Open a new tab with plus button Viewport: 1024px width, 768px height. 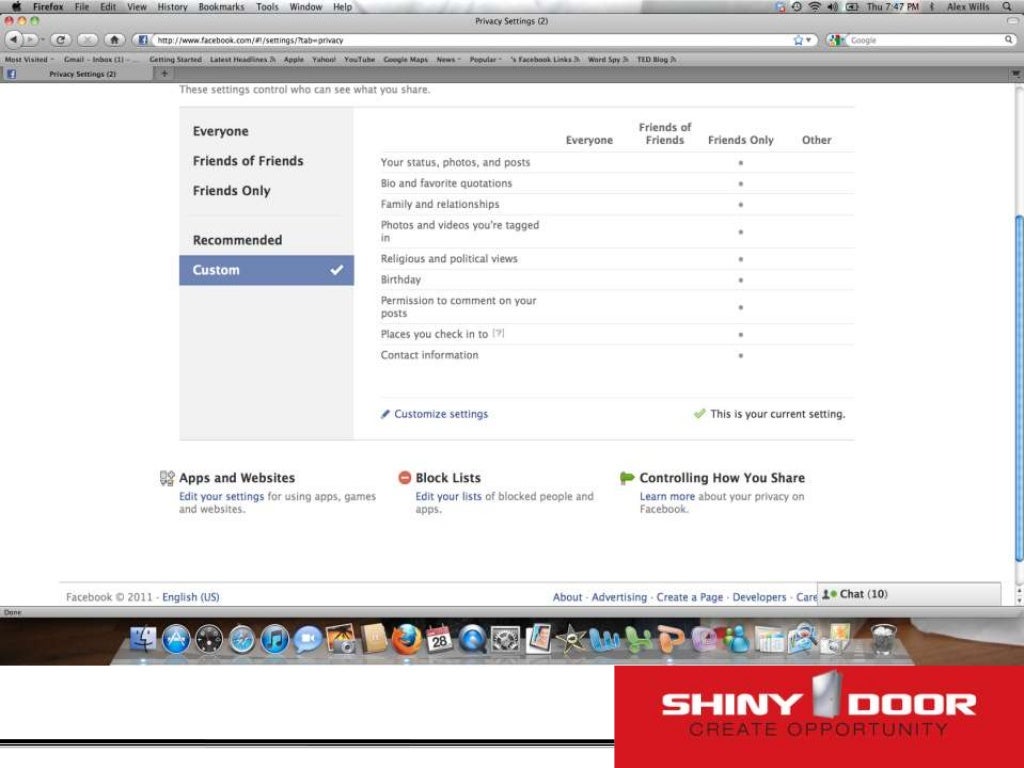click(x=165, y=74)
